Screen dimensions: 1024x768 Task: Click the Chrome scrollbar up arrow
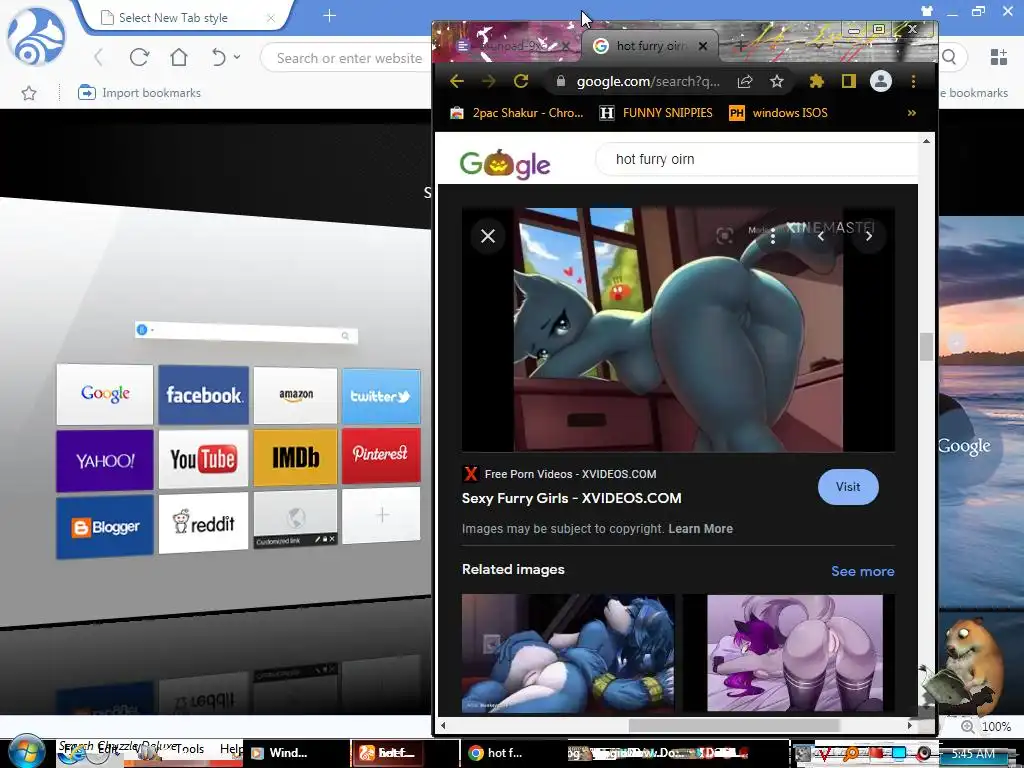926,140
